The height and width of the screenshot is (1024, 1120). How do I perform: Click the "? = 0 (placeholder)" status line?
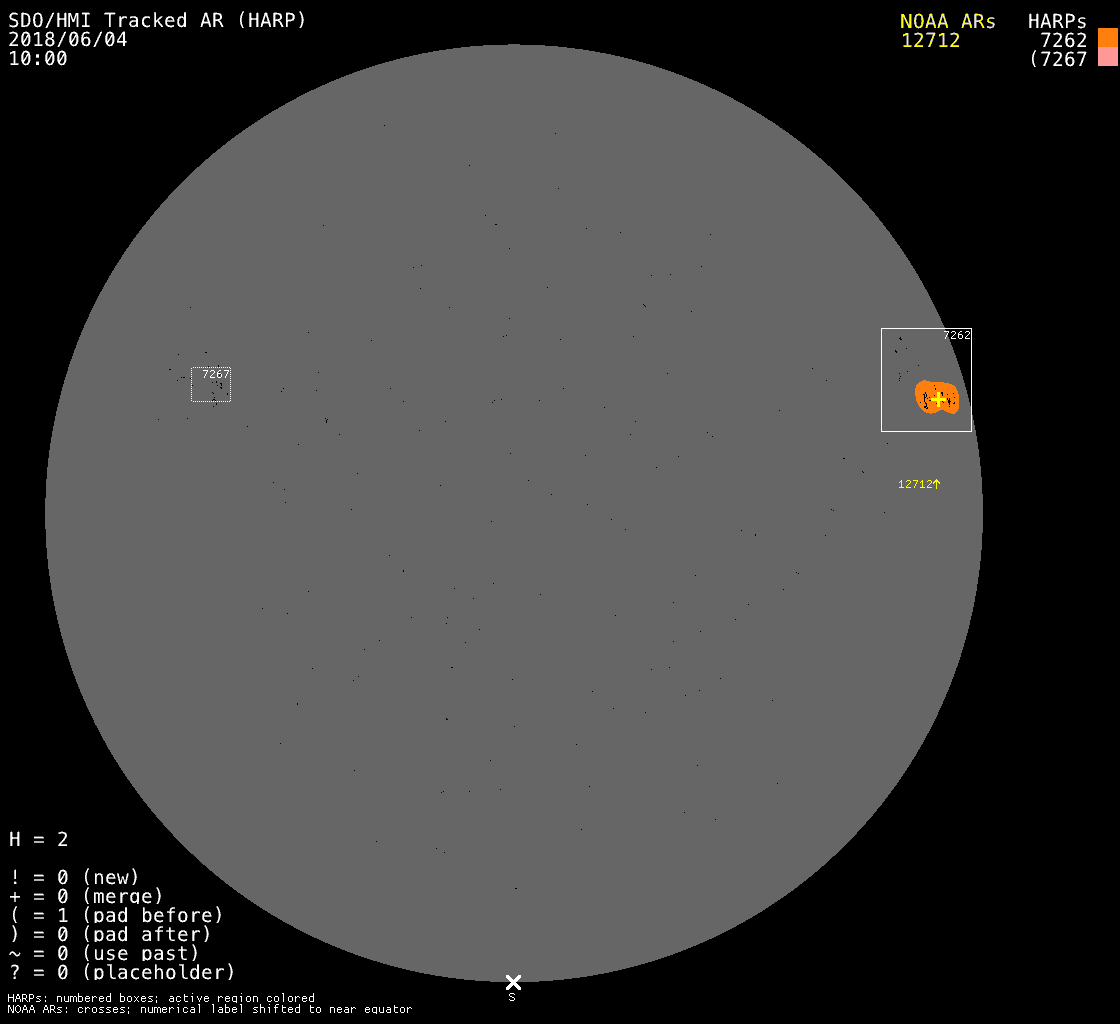(x=122, y=972)
